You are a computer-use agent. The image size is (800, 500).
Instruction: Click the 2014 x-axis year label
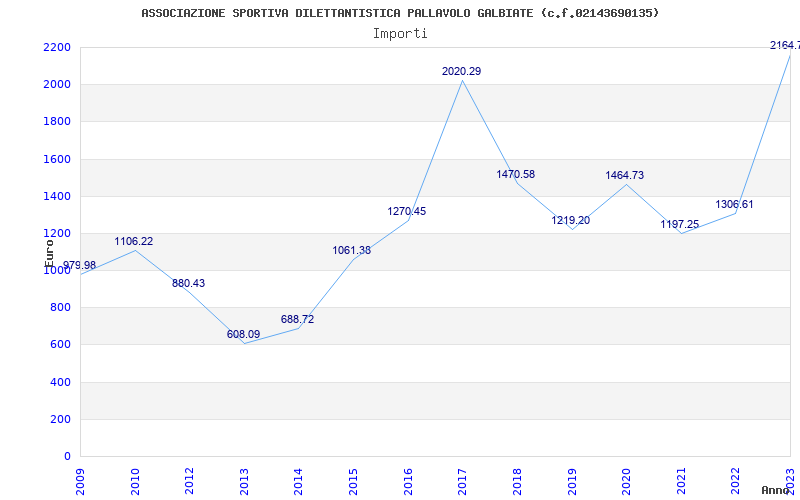point(298,482)
